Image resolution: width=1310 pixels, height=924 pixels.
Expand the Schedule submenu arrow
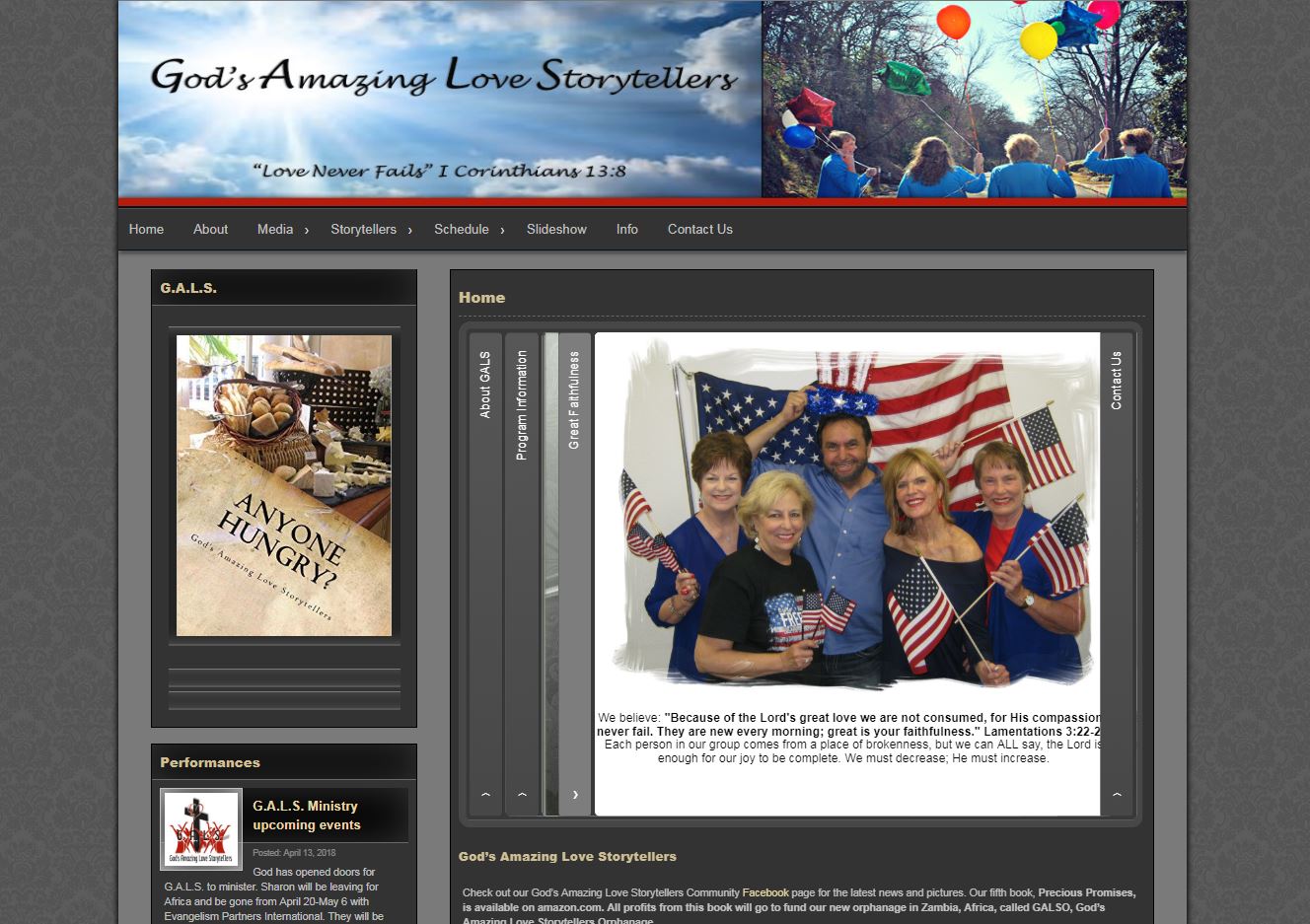click(502, 231)
